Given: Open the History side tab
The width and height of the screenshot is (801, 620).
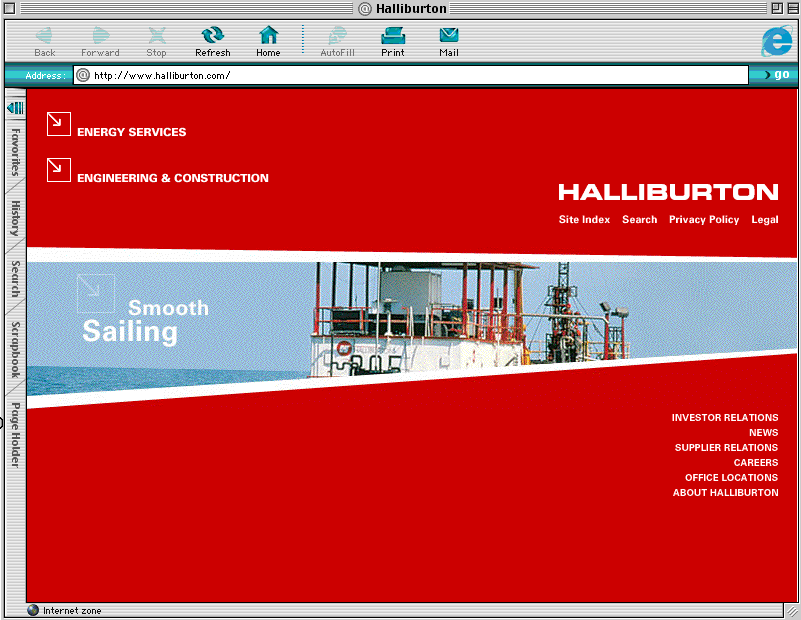Looking at the screenshot, I should pos(16,219).
